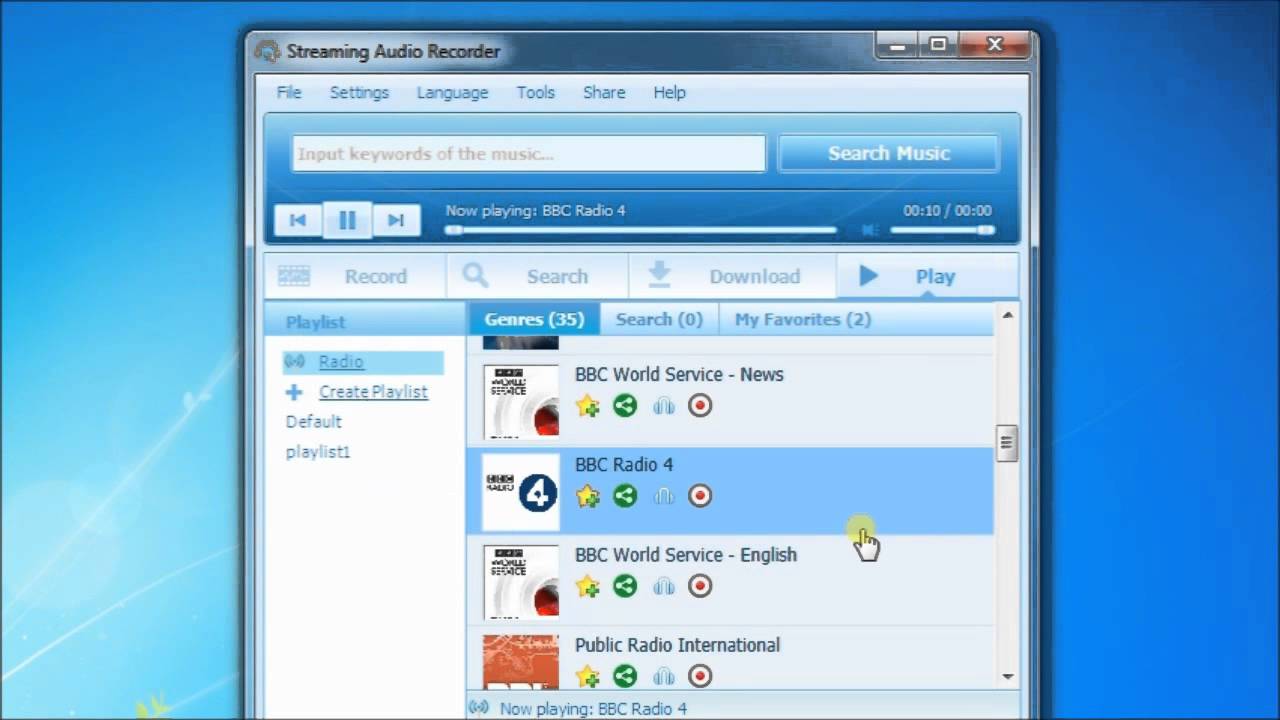Viewport: 1280px width, 720px height.
Task: Select Public Radio International title text
Action: click(677, 645)
